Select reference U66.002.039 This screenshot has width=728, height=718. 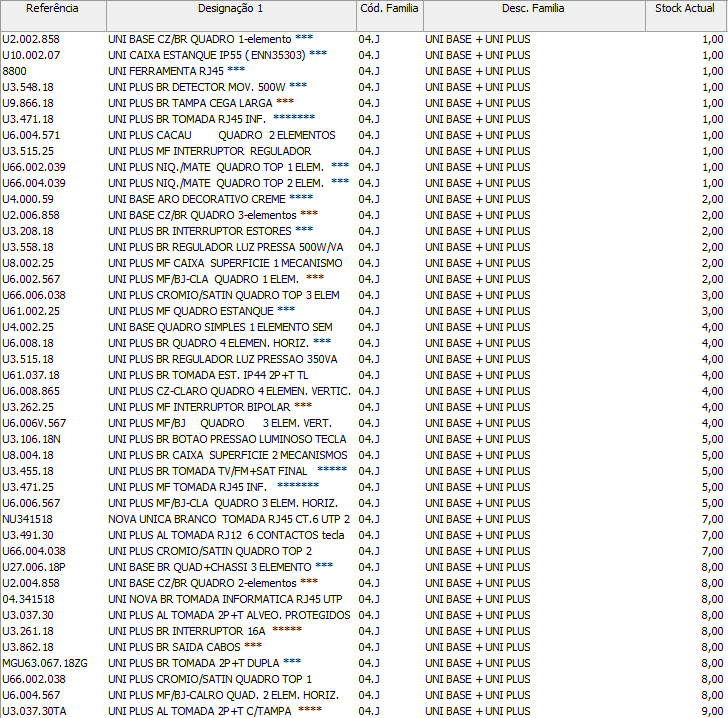(x=34, y=168)
